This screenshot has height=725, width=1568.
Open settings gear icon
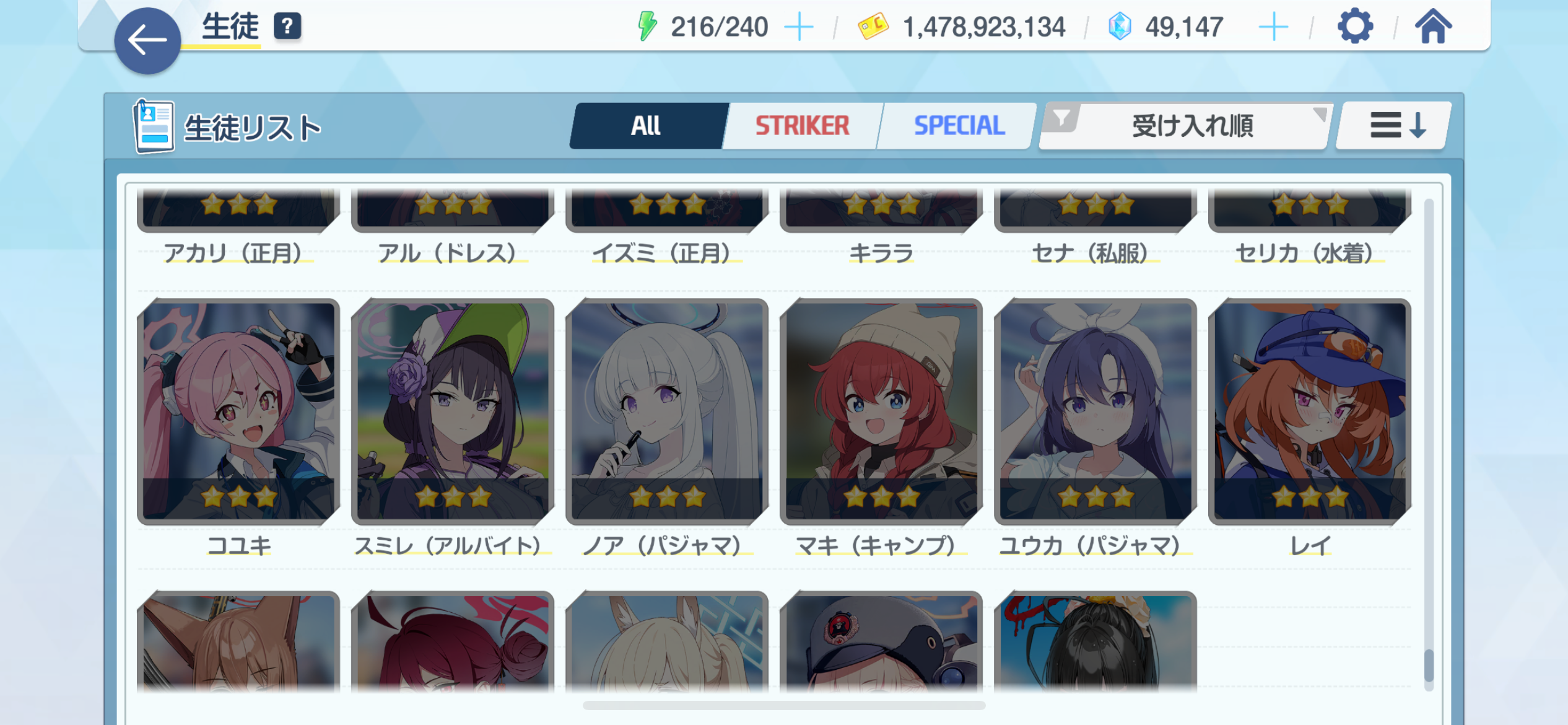(x=1355, y=27)
